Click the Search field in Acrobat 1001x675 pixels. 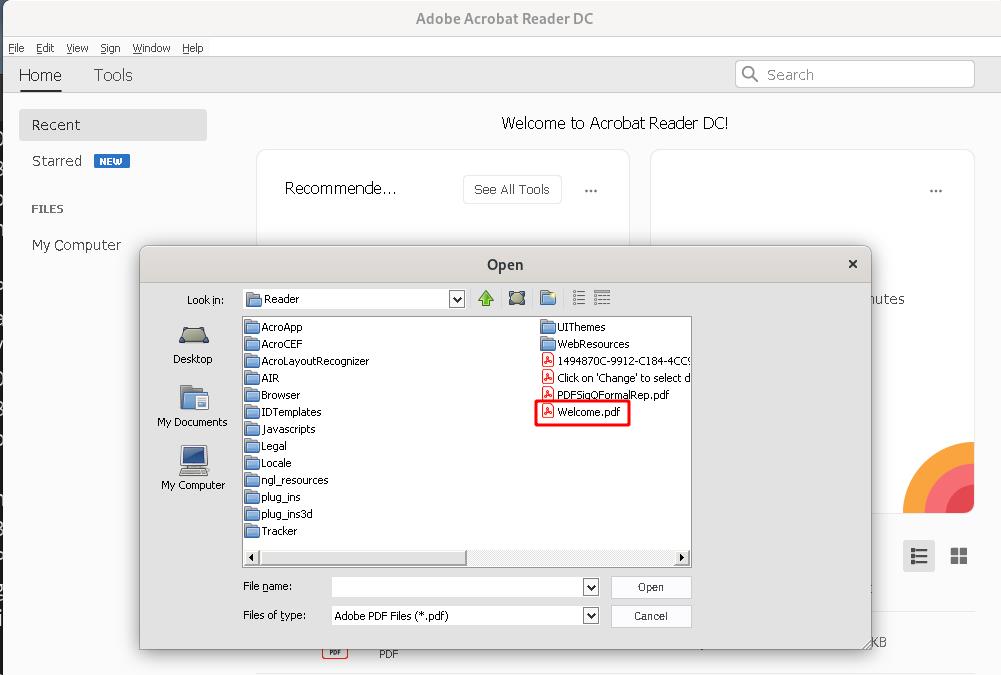coord(855,75)
